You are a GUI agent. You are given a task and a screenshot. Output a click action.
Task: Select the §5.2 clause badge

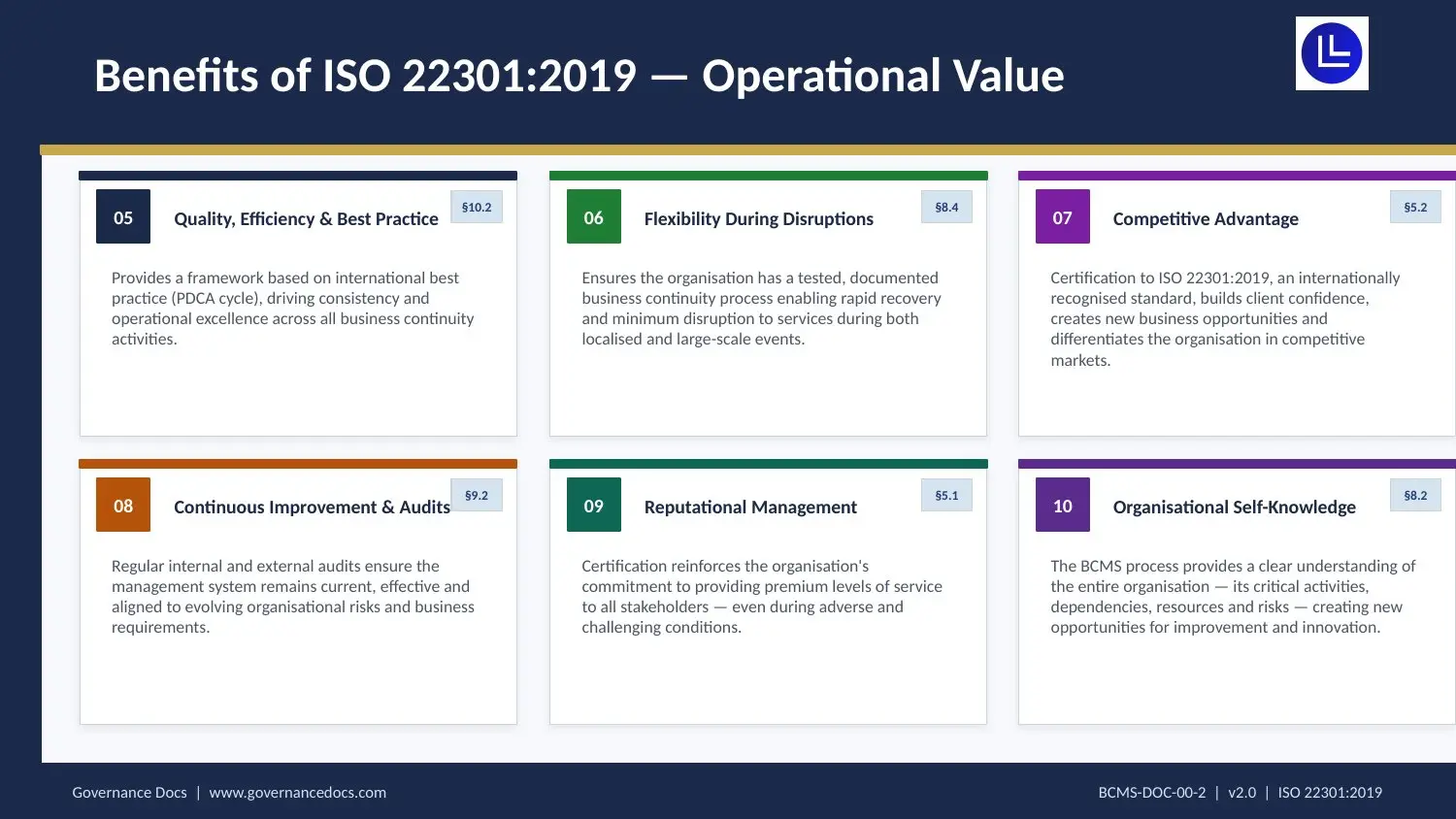[1415, 207]
